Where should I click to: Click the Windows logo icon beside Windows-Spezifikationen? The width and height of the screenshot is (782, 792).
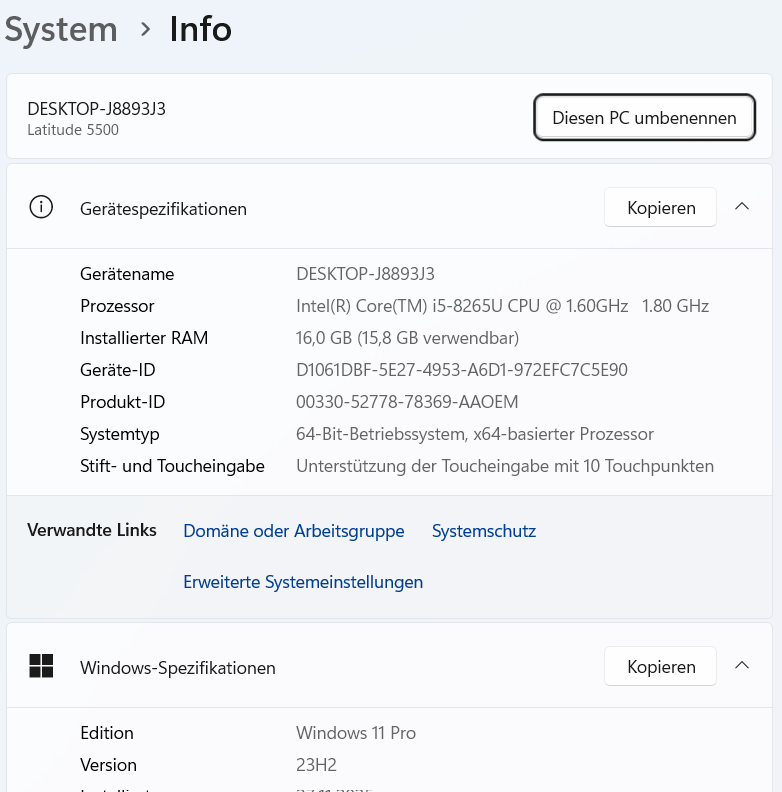pos(41,666)
